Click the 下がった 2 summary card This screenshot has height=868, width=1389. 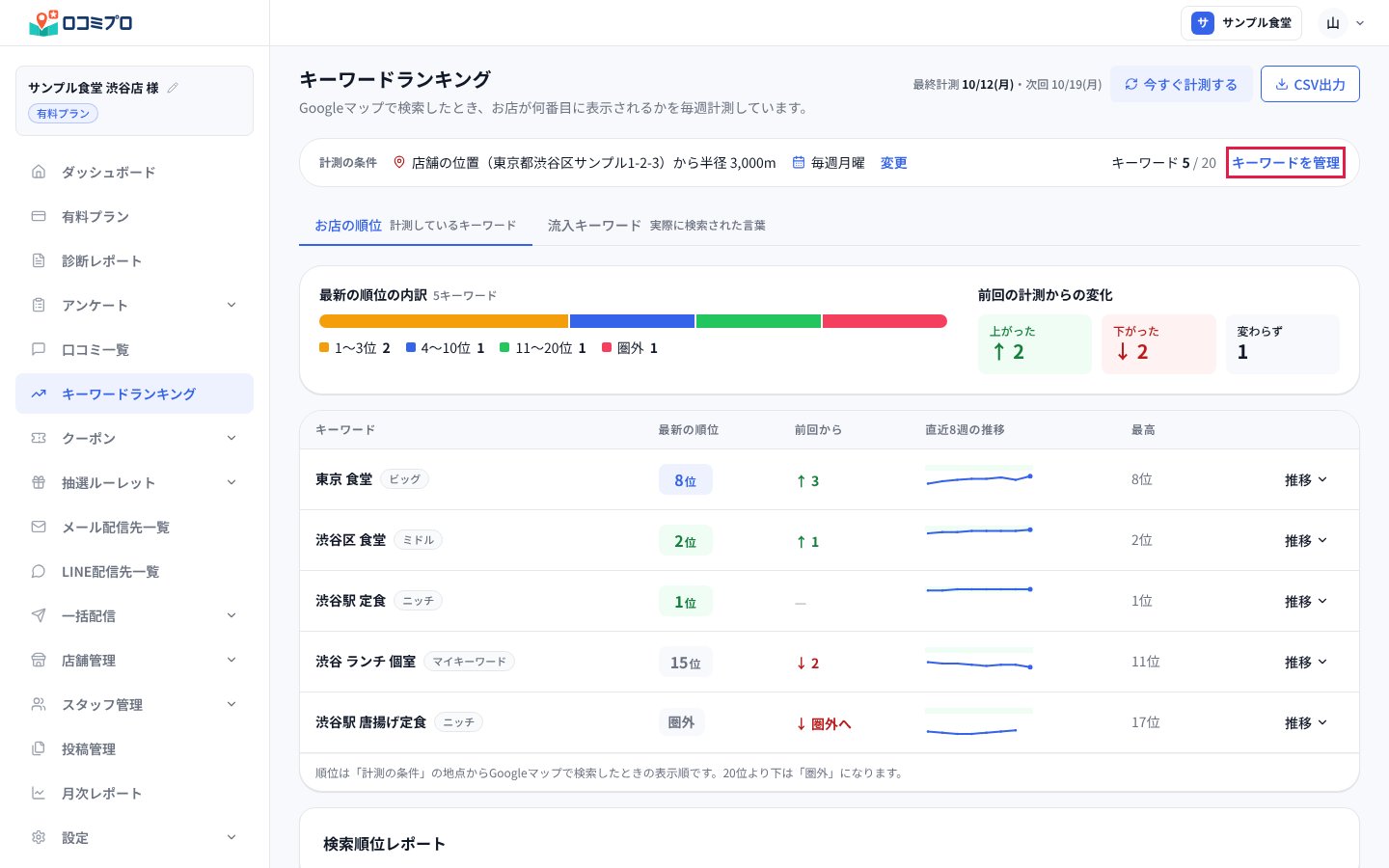click(1158, 344)
